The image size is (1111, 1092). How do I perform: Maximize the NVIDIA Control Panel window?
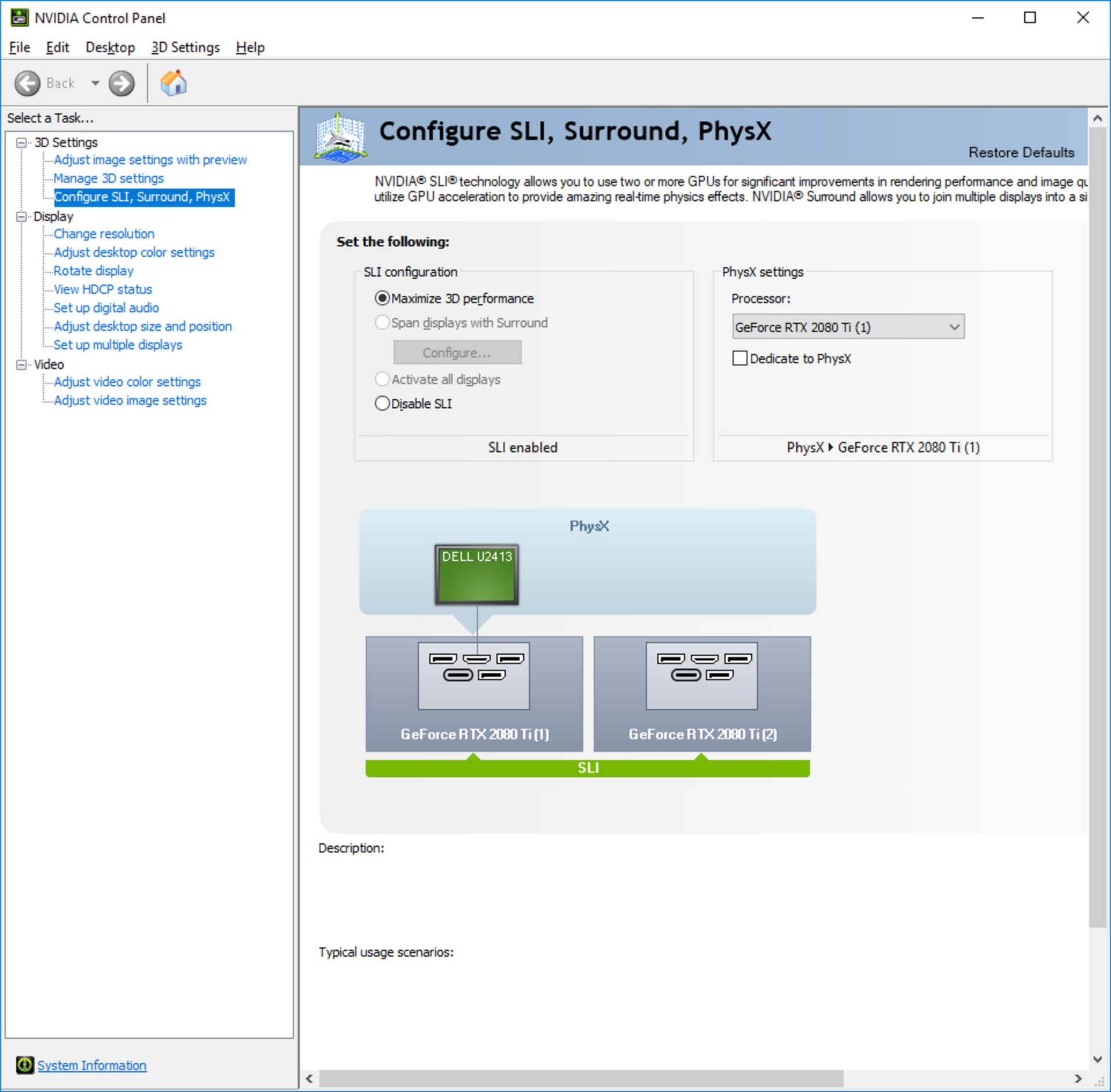[1029, 18]
